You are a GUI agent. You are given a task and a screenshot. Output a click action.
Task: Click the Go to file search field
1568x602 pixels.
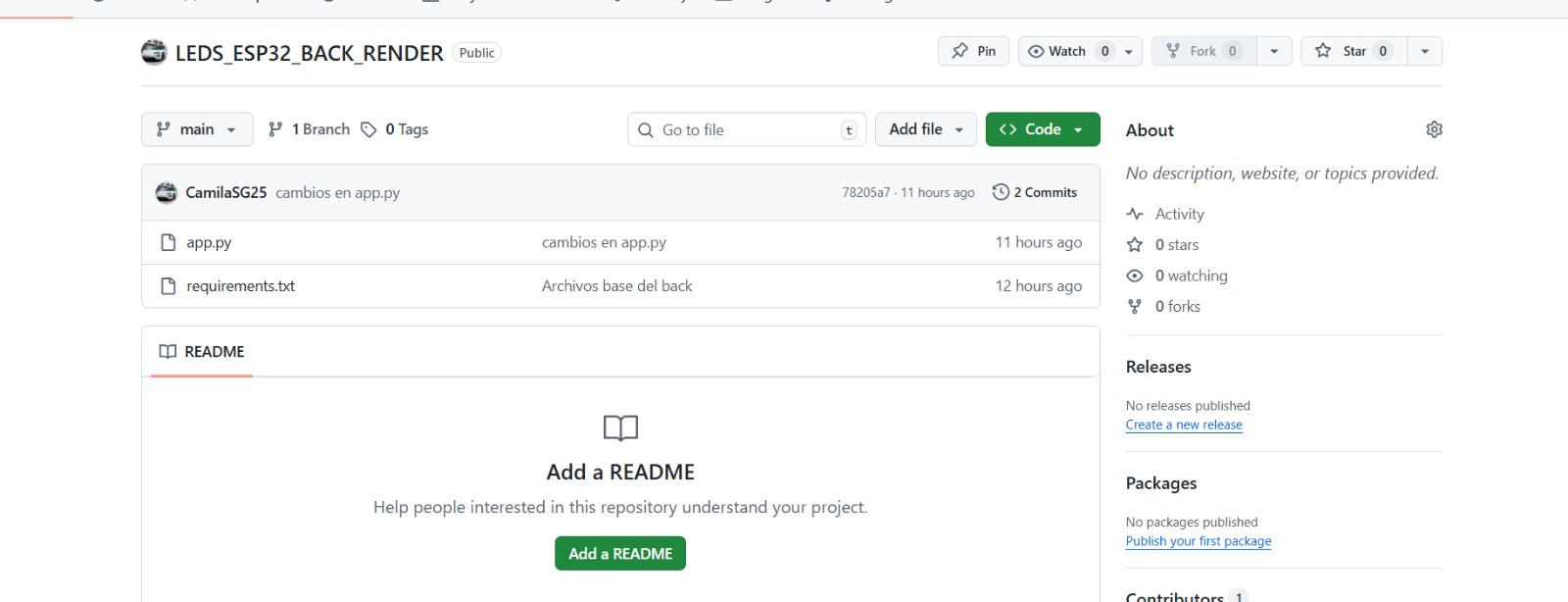pos(746,129)
